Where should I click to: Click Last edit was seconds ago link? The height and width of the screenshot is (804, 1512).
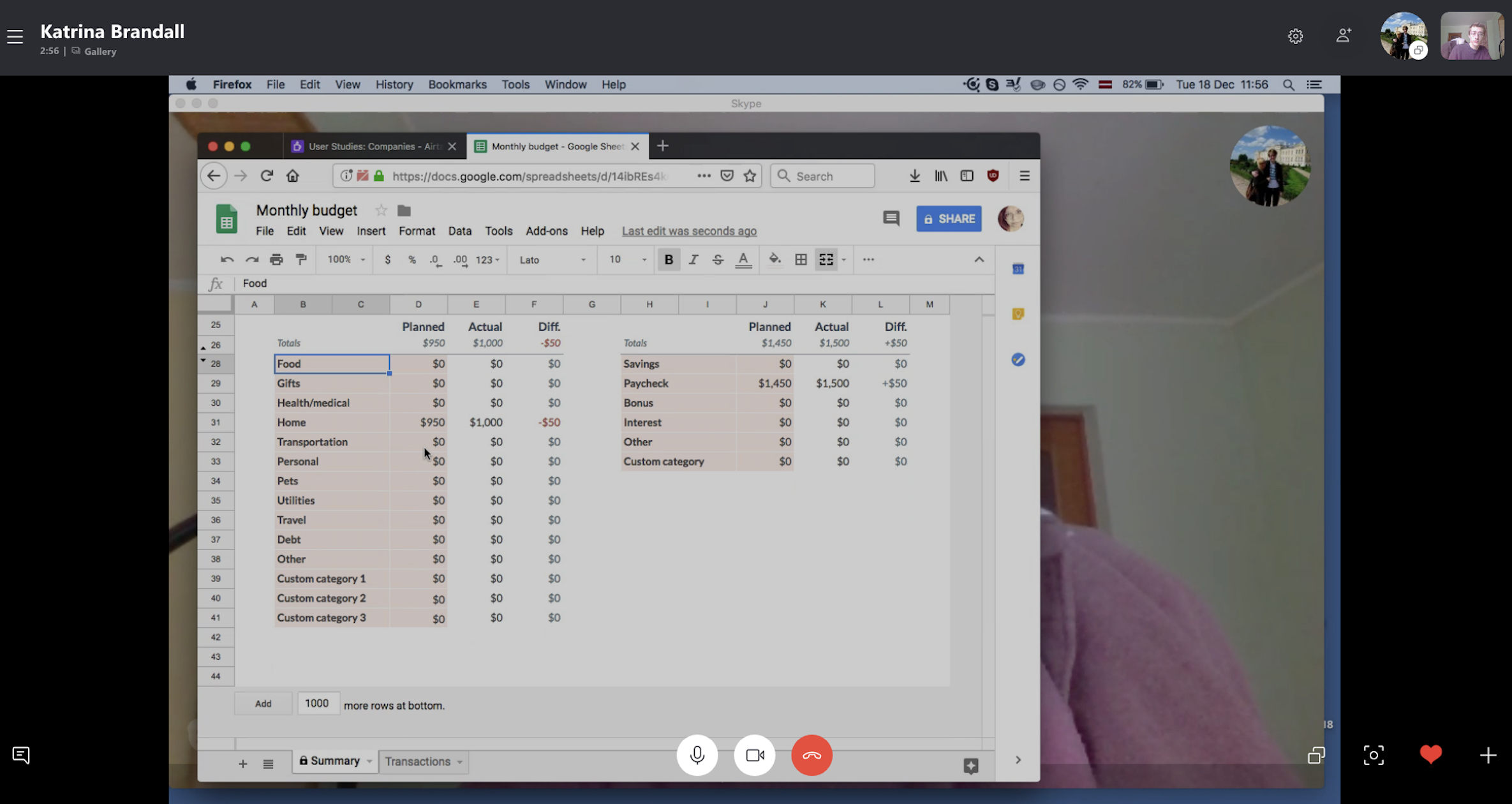click(x=689, y=231)
